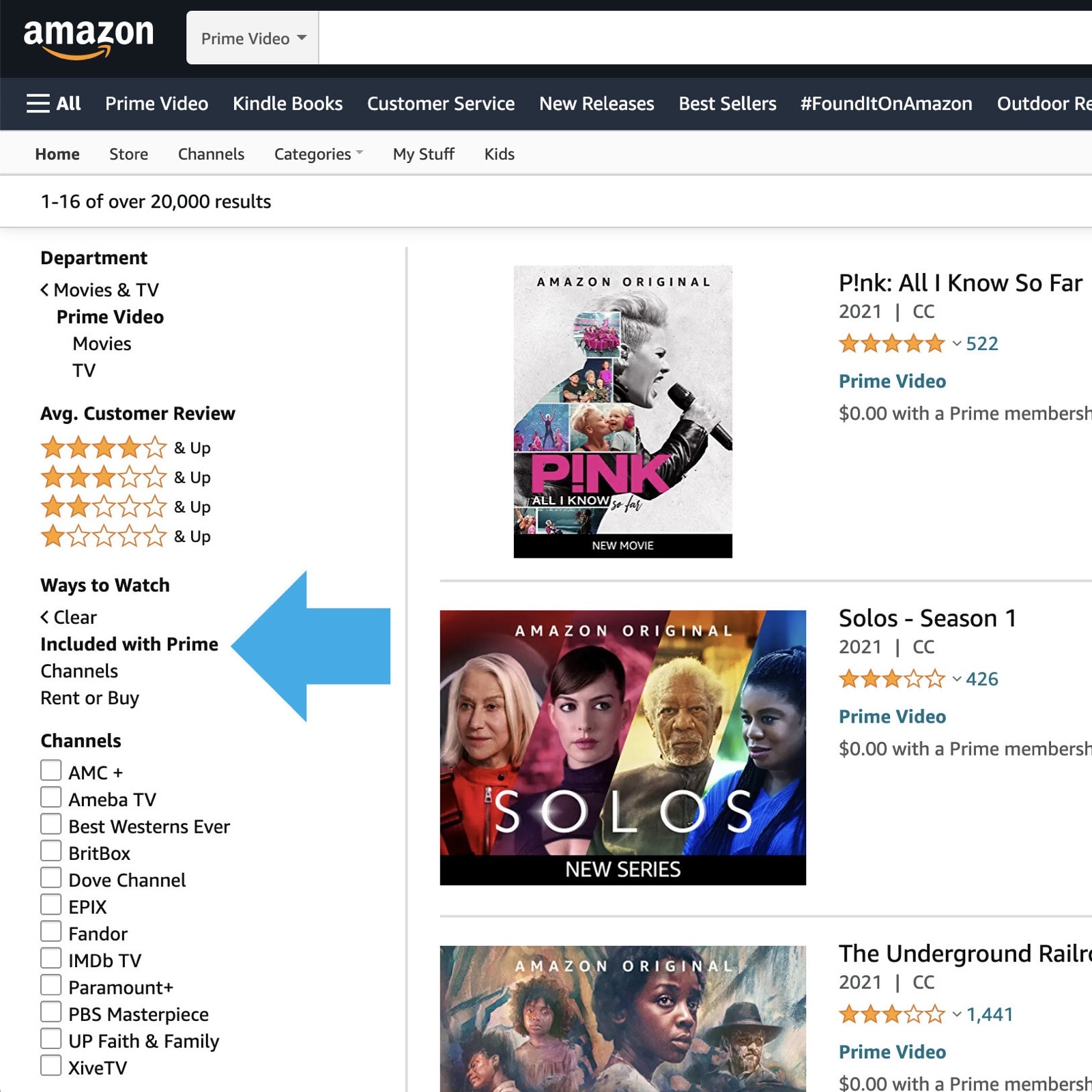Viewport: 1092px width, 1092px height.
Task: Expand rating breakdown for 522 reviews
Action: pyautogui.click(x=955, y=344)
